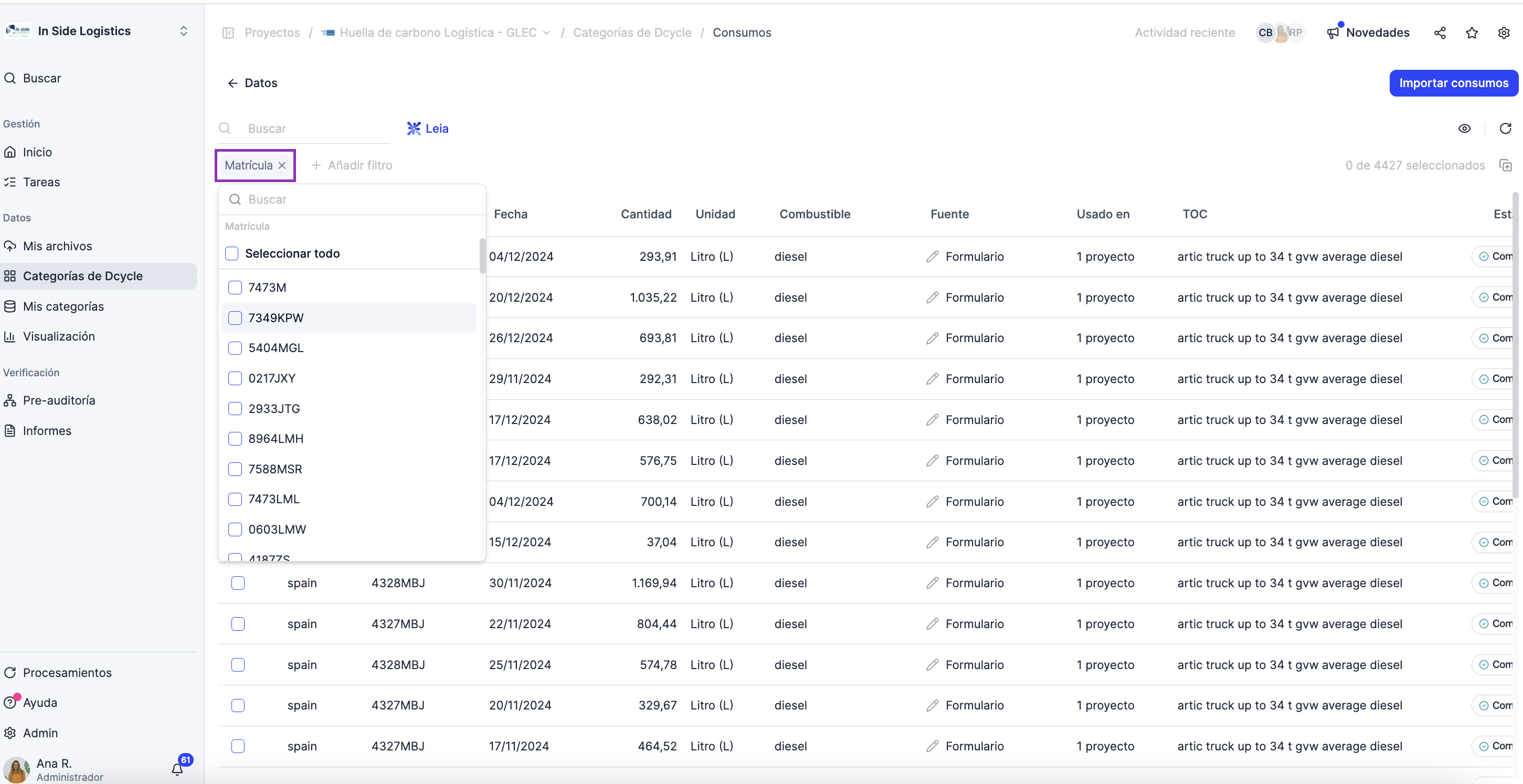Image resolution: width=1523 pixels, height=784 pixels.
Task: Click Importar consumos button
Action: 1453,83
